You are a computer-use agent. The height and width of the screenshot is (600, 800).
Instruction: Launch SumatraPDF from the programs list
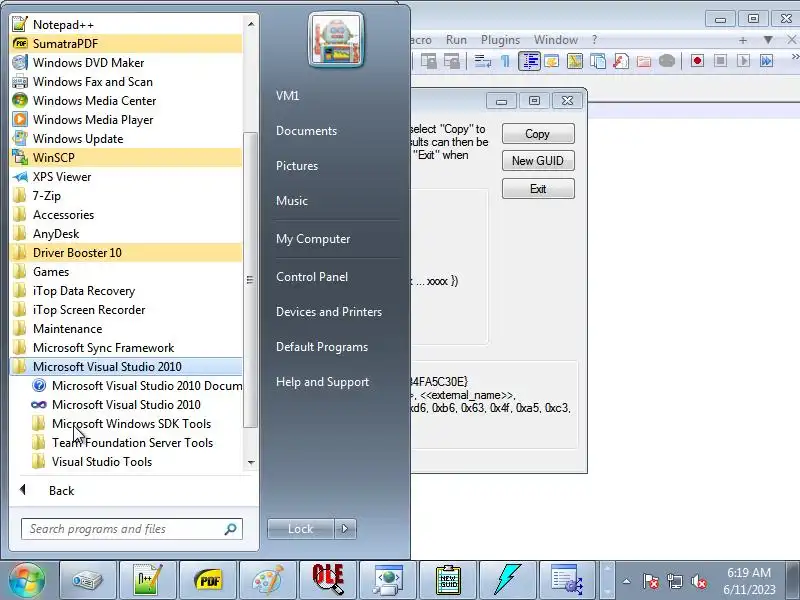126,43
